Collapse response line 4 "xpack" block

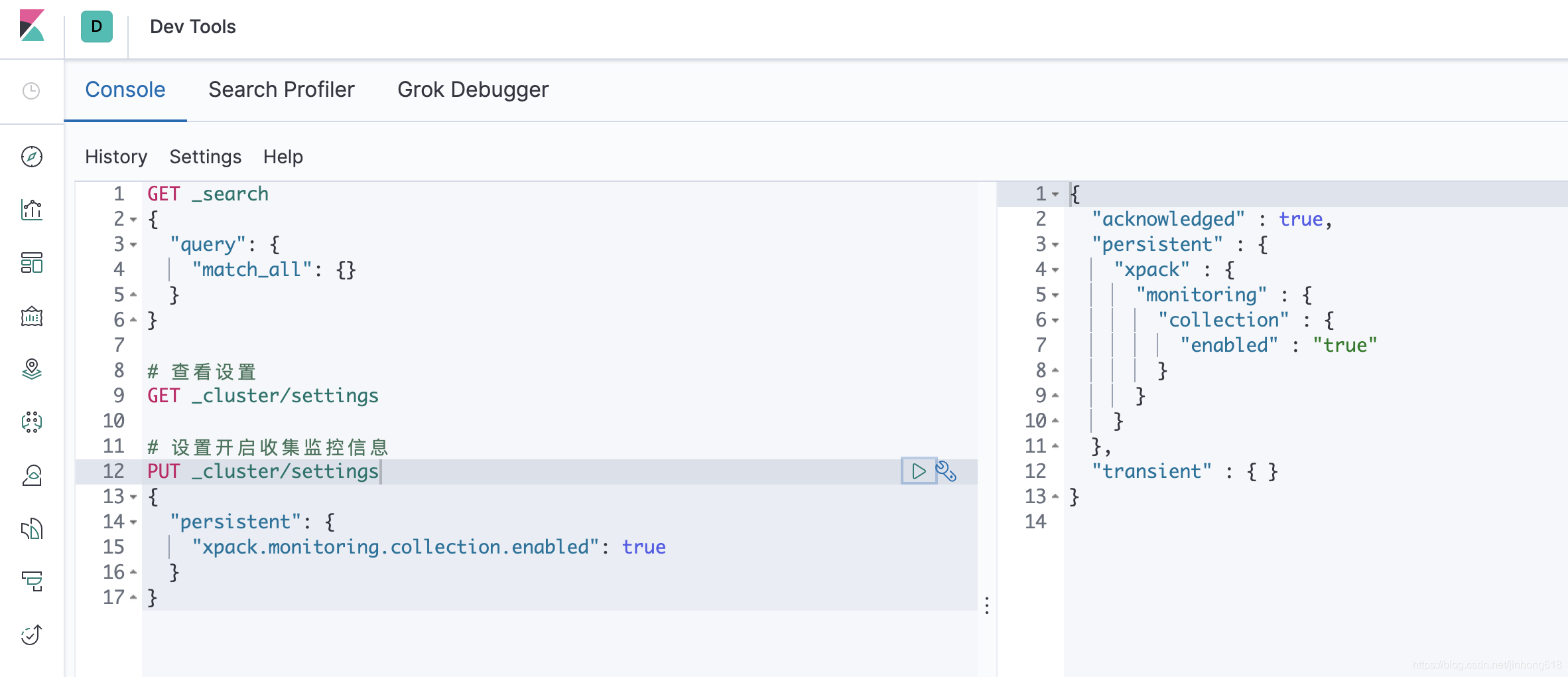pos(1055,269)
